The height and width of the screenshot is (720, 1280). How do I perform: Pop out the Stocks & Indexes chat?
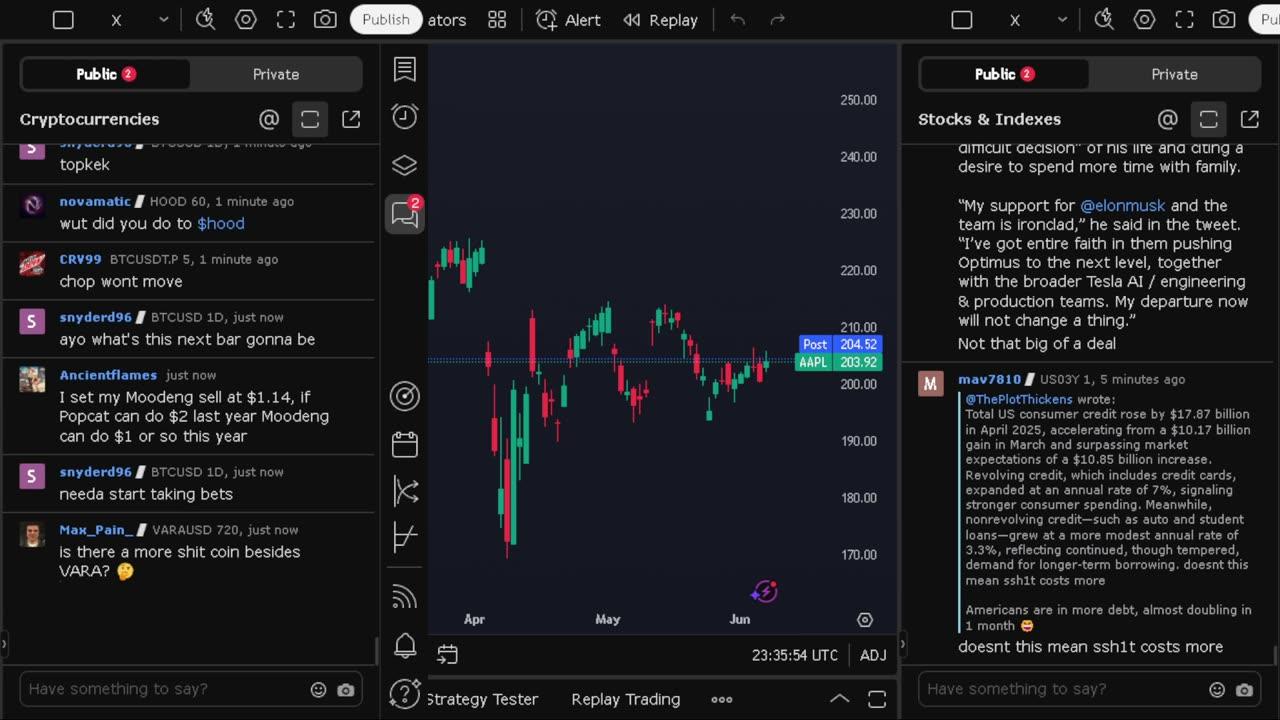tap(1249, 119)
